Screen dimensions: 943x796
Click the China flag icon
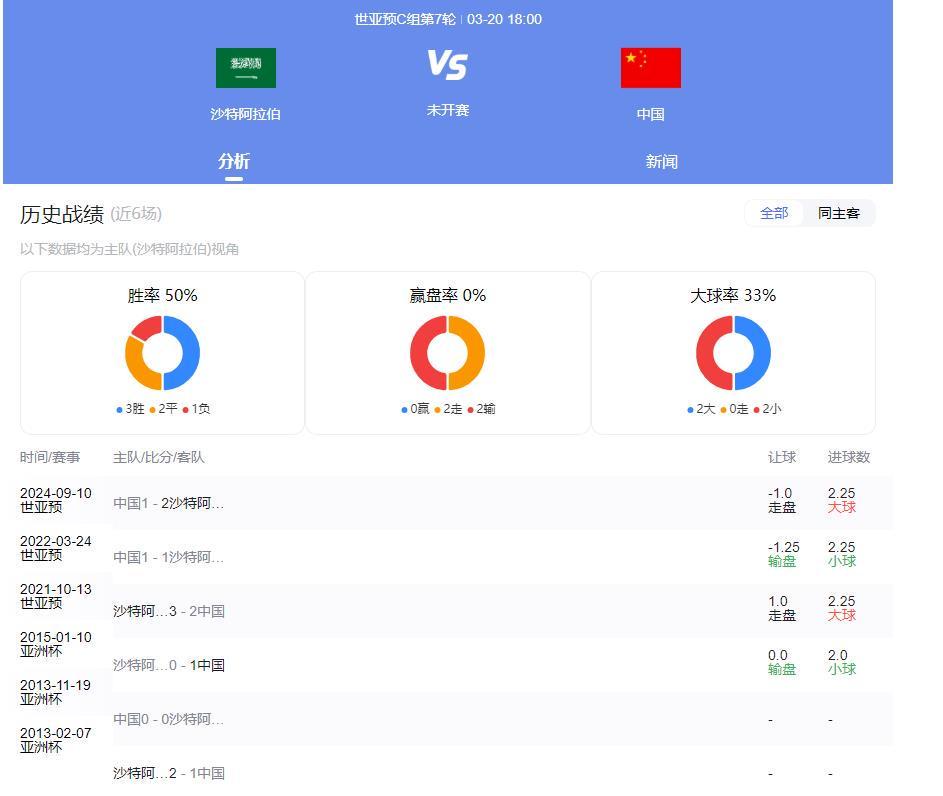[x=651, y=67]
